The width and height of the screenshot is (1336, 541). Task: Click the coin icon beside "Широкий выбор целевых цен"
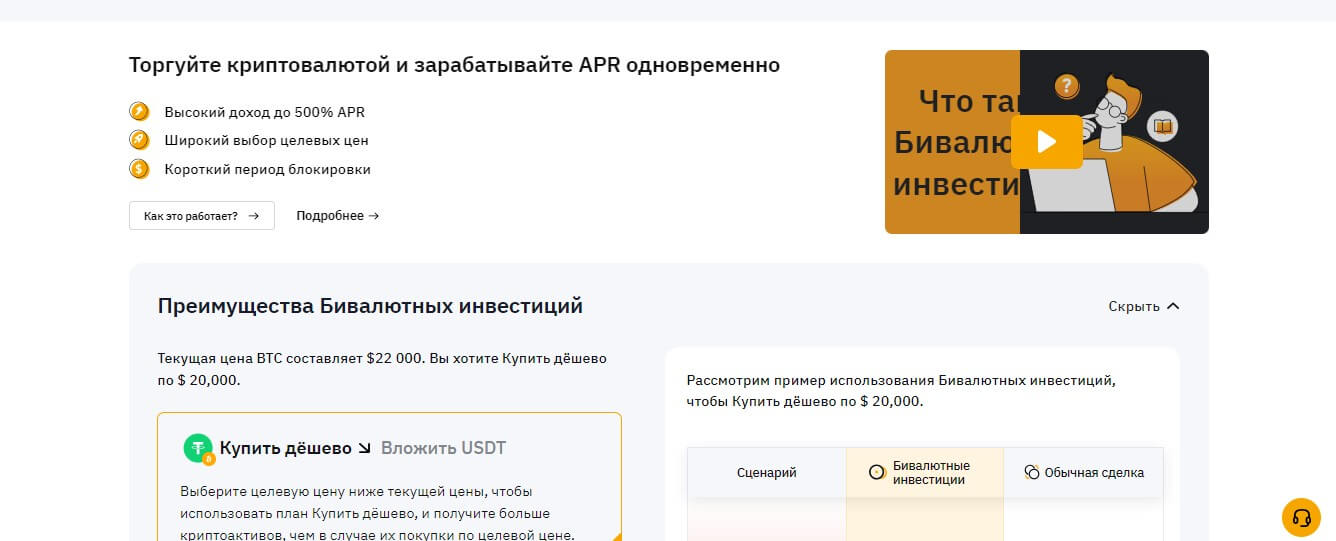[x=139, y=140]
